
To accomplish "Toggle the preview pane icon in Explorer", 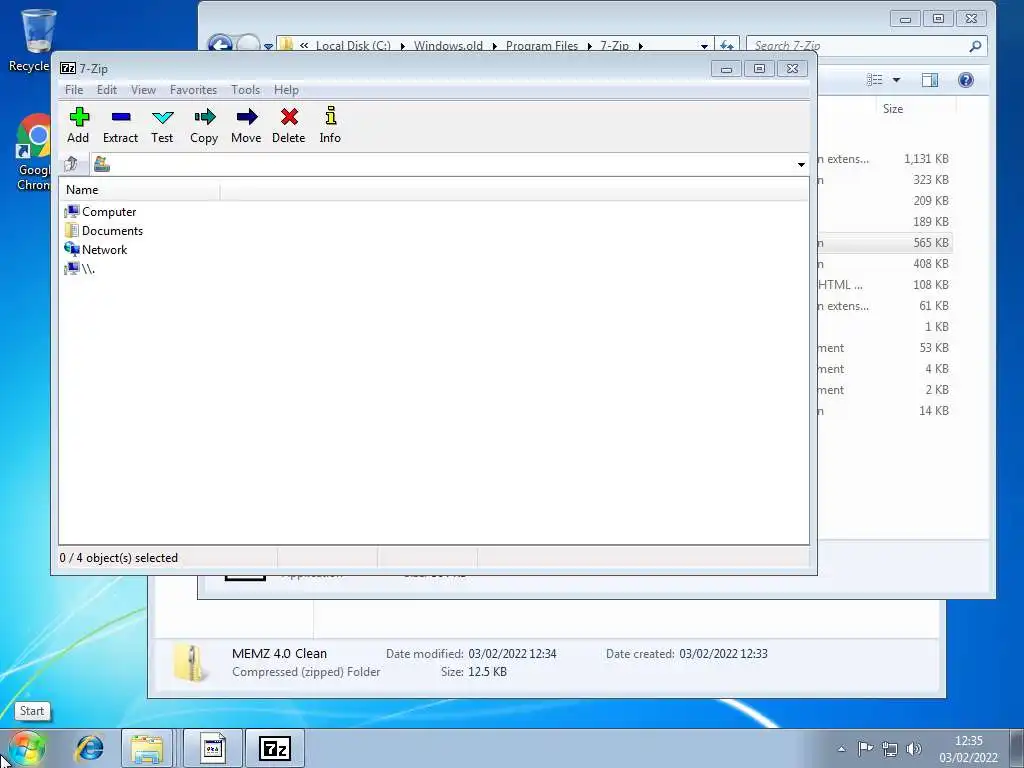I will click(930, 80).
